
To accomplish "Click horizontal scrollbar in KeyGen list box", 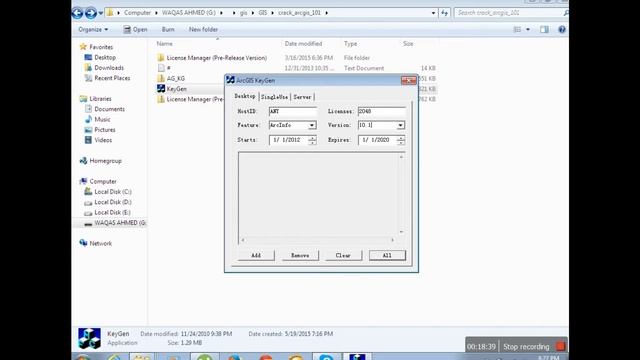I will [x=318, y=240].
